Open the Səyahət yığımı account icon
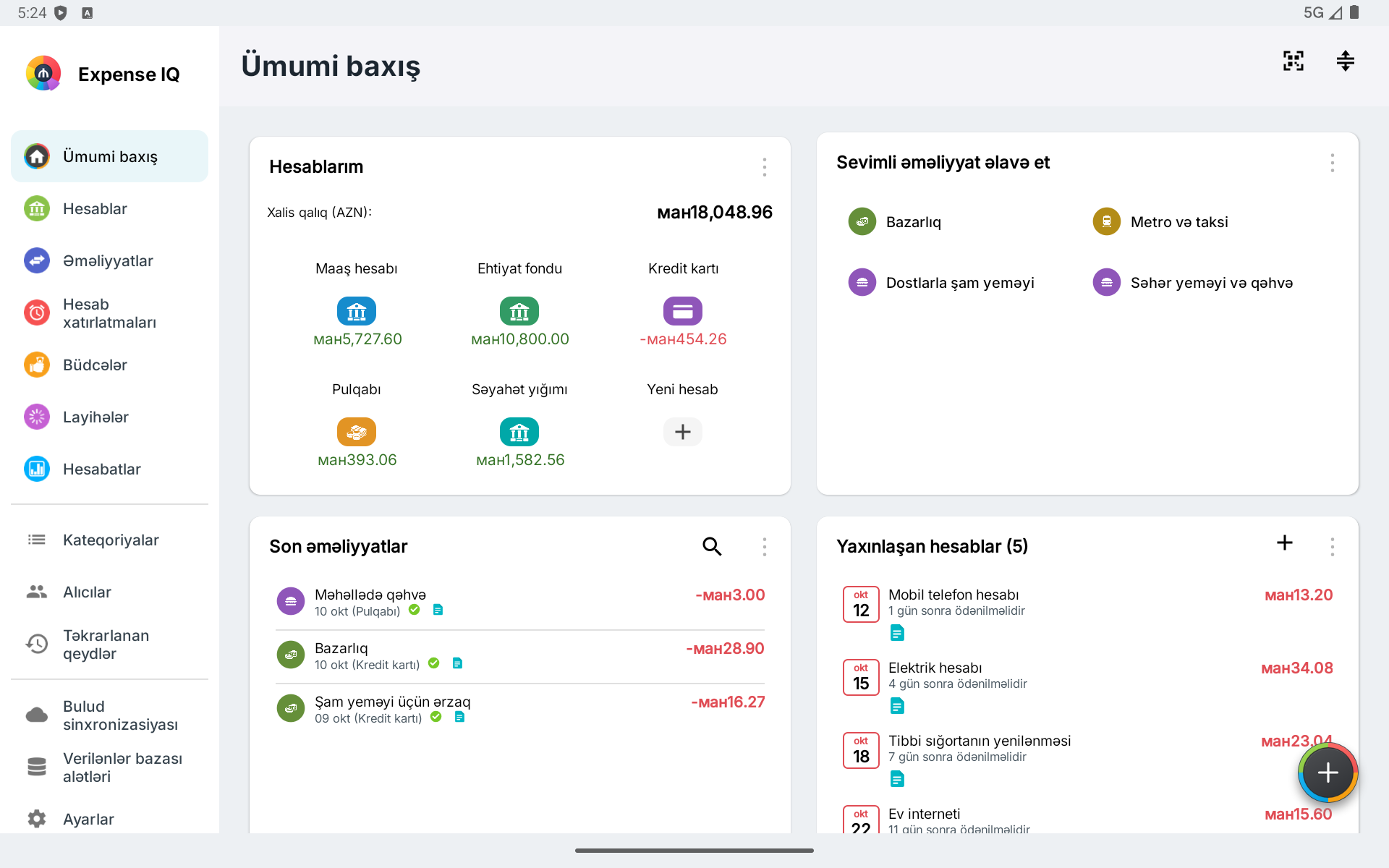Image resolution: width=1389 pixels, height=868 pixels. [x=519, y=432]
